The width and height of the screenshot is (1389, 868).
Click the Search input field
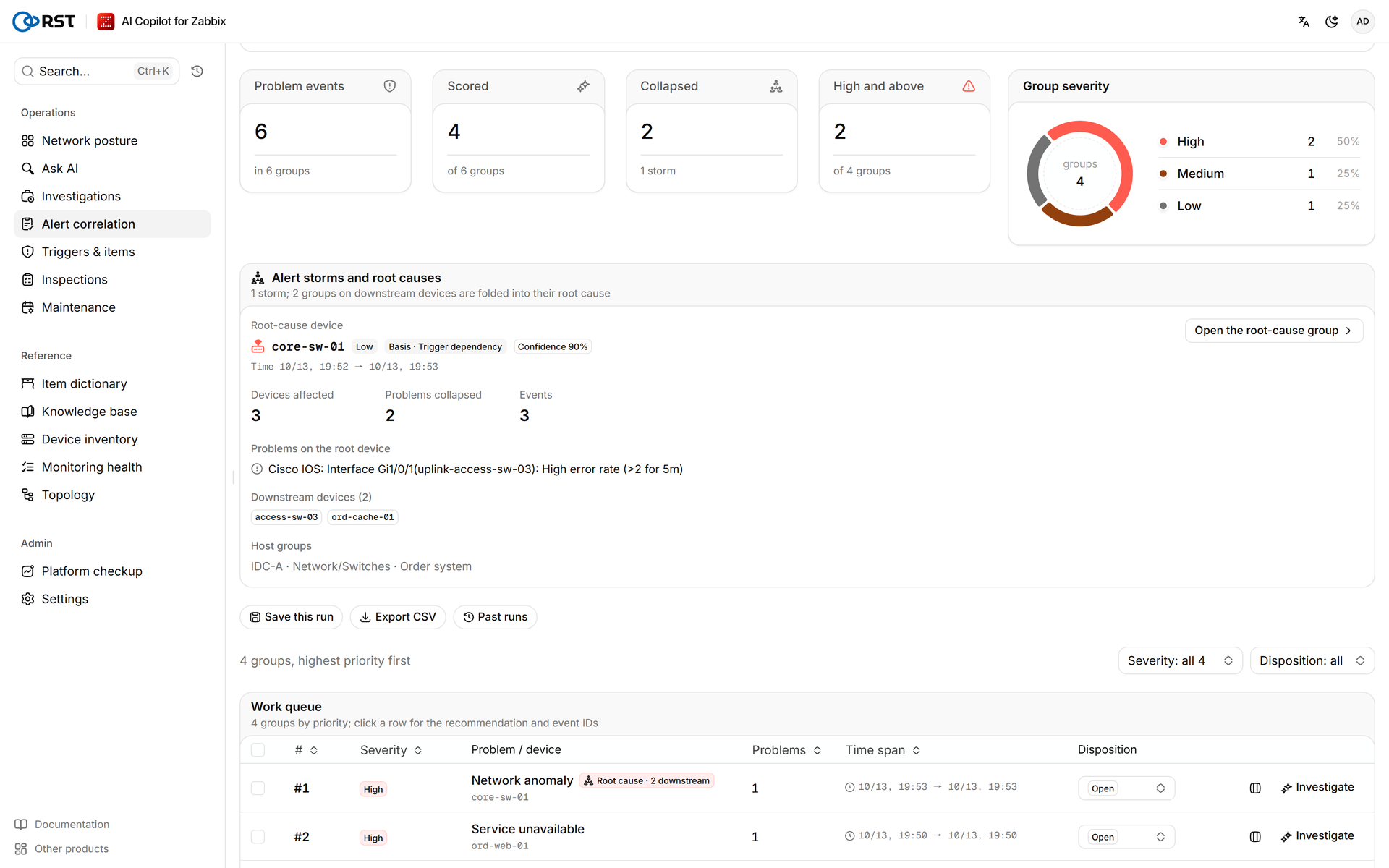97,71
